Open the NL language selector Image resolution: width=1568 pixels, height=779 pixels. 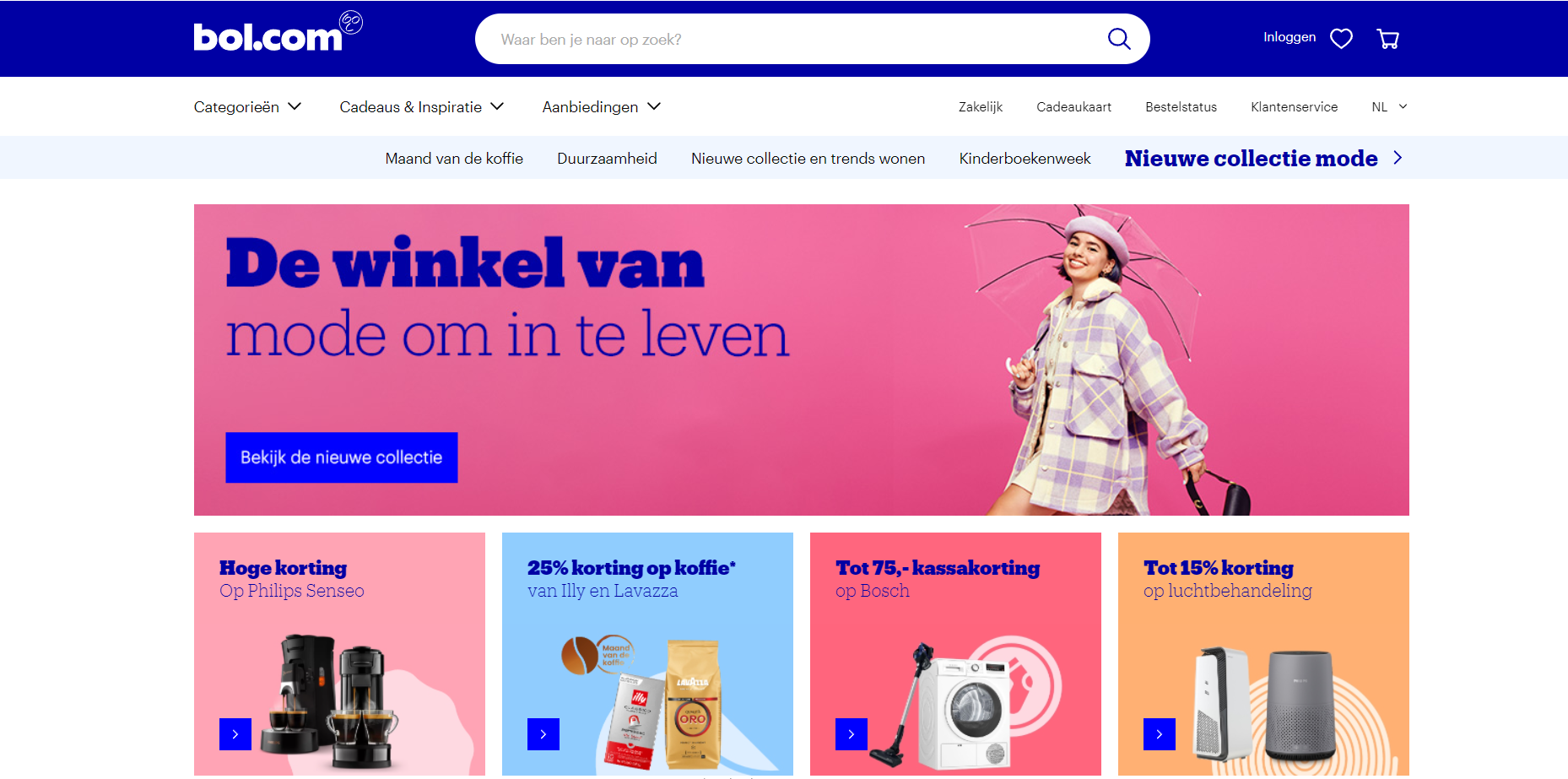pos(1389,107)
